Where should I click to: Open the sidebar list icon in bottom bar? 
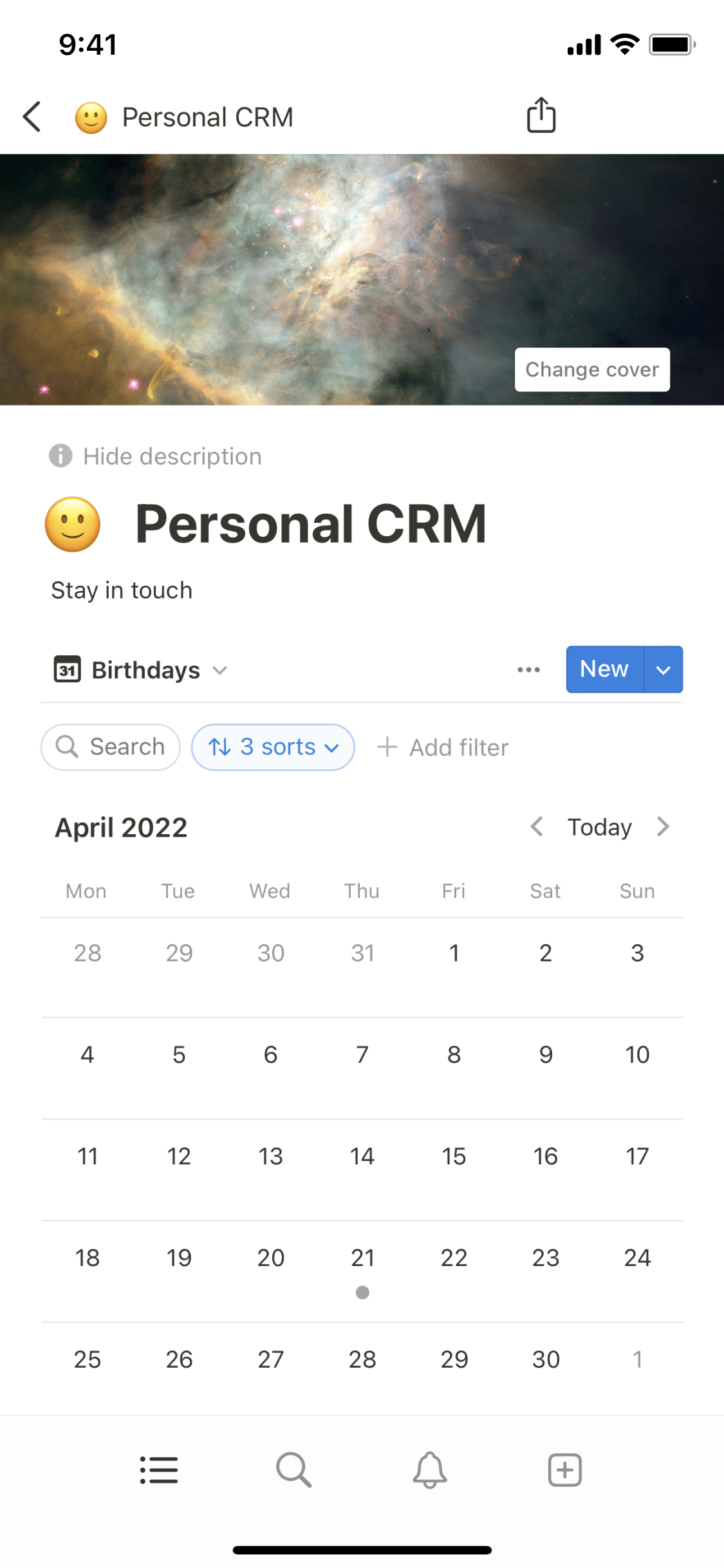159,1470
